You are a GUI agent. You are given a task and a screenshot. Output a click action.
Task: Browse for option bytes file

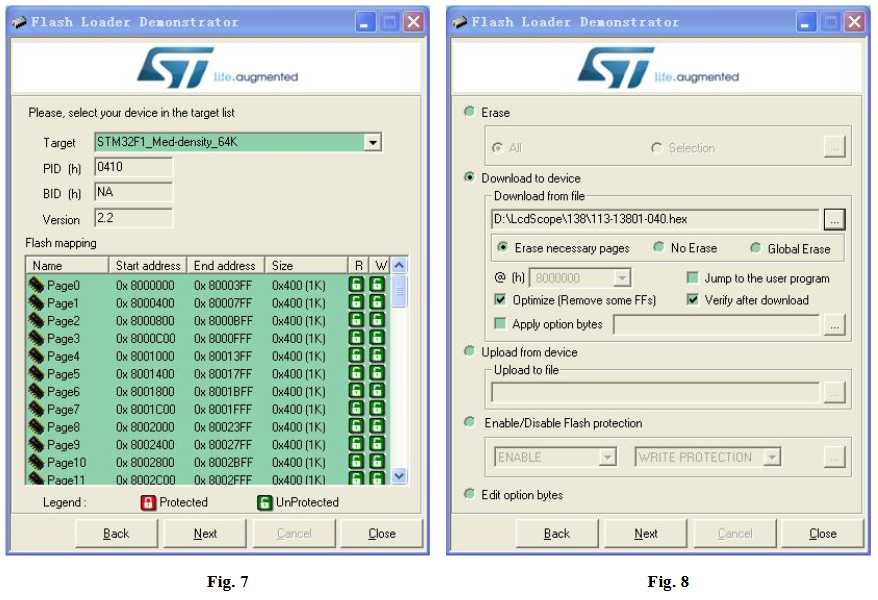(x=834, y=325)
